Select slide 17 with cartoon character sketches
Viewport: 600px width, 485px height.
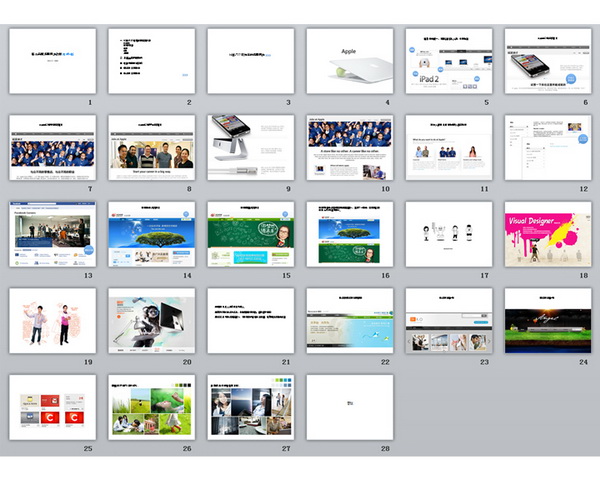point(448,234)
